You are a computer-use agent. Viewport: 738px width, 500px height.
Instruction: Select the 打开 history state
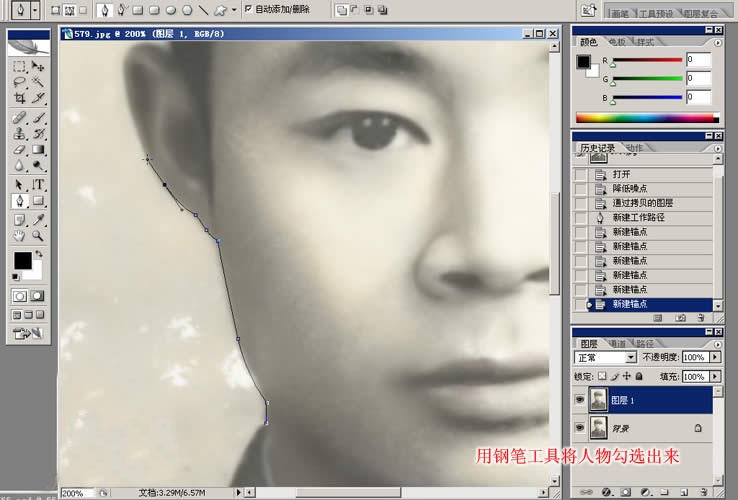[x=621, y=174]
